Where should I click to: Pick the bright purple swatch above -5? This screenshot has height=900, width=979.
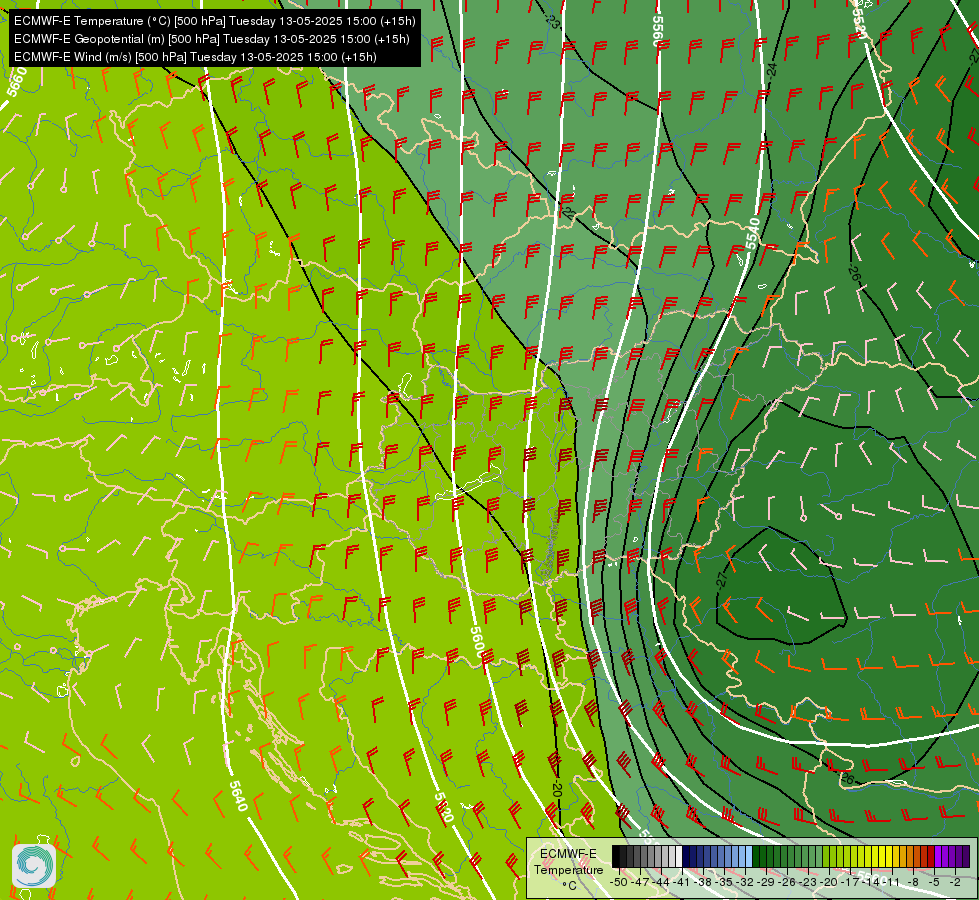[938, 856]
